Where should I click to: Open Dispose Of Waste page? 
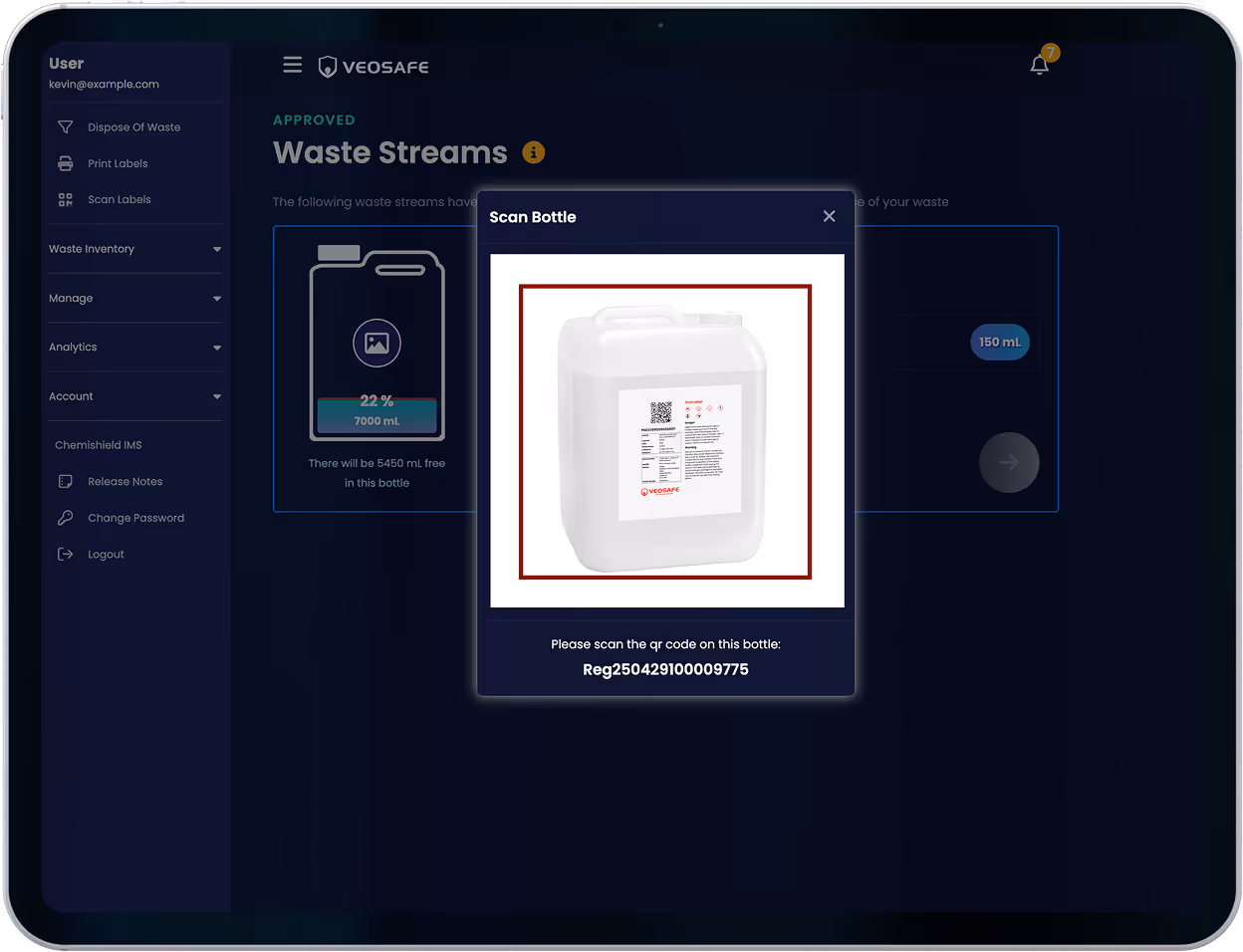click(134, 127)
